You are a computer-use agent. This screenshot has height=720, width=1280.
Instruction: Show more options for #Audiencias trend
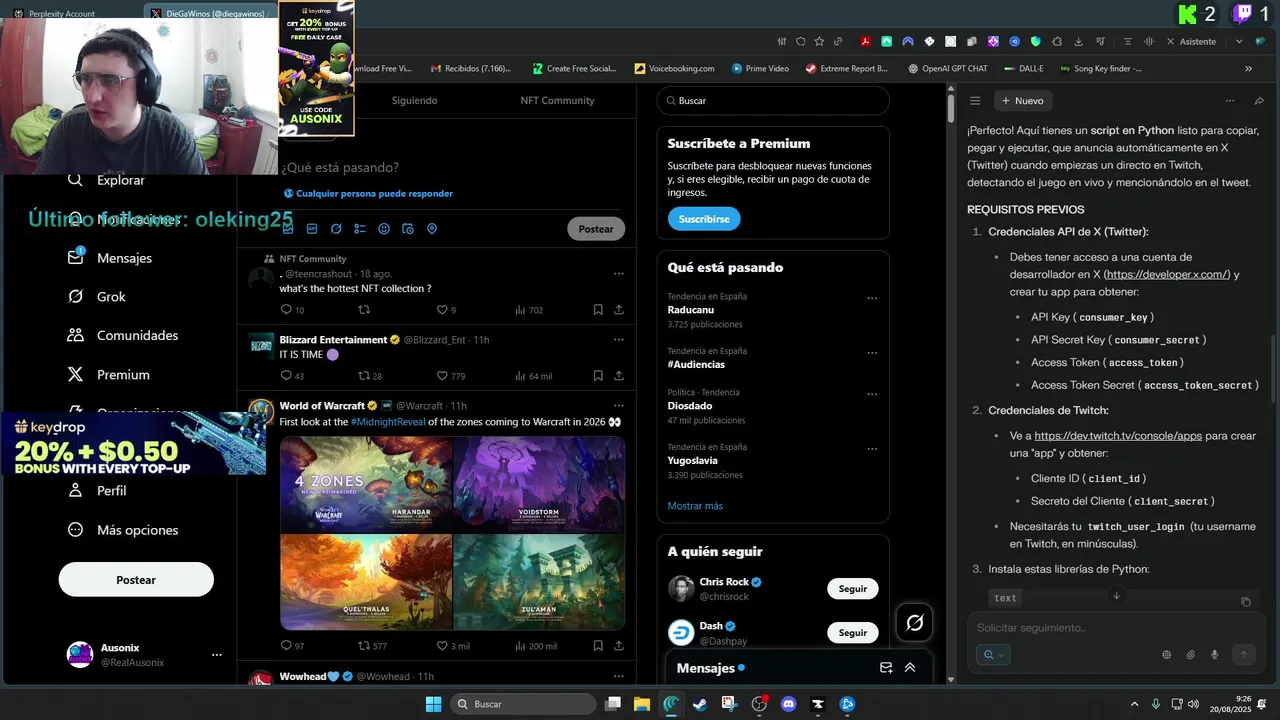tap(872, 353)
